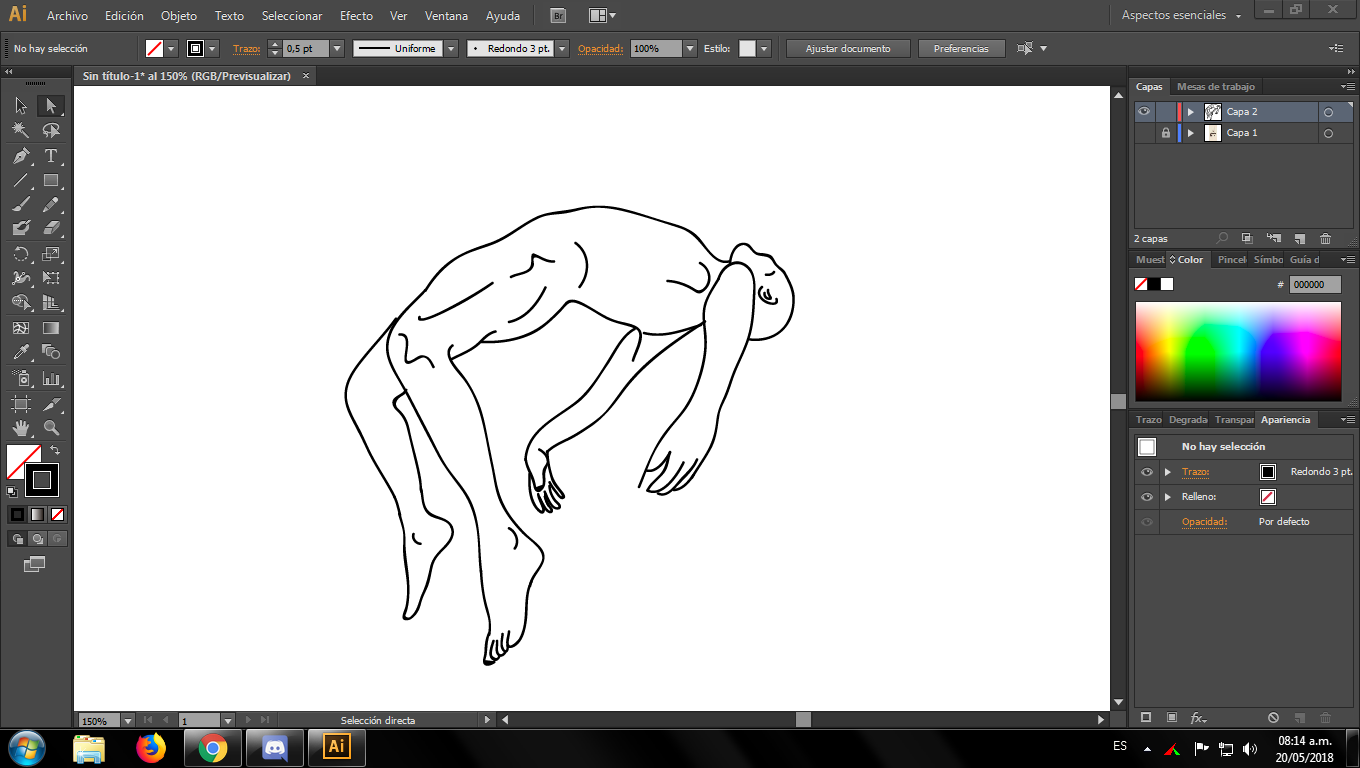The image size is (1360, 768).
Task: Open the Efecto menu
Action: pyautogui.click(x=356, y=16)
